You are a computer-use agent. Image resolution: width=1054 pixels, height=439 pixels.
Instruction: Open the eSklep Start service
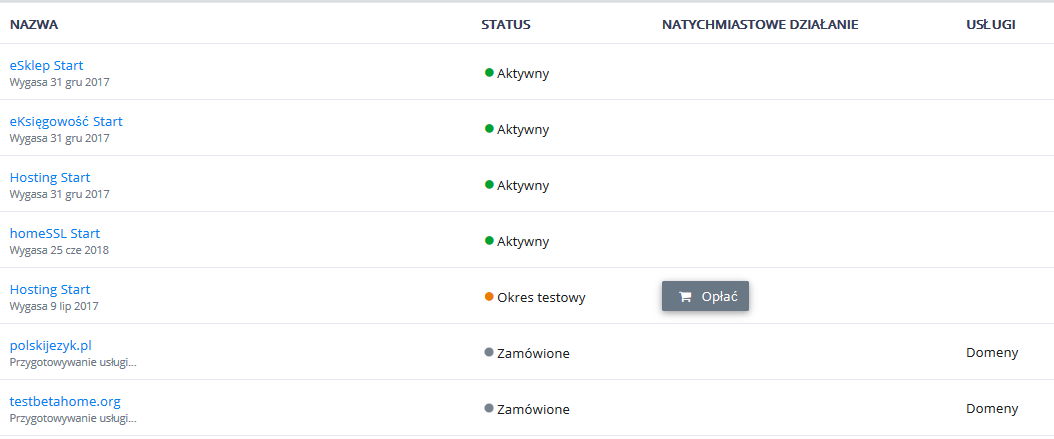[46, 65]
